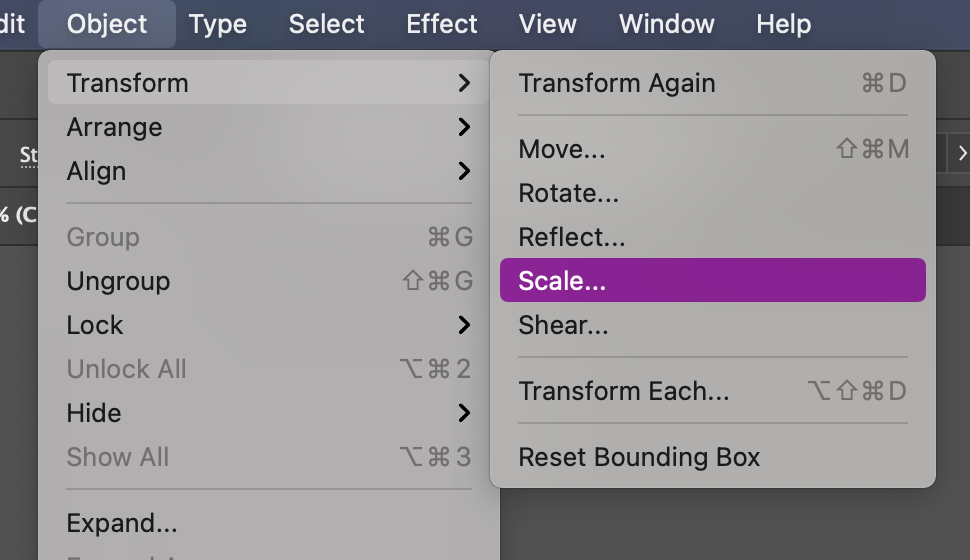Open the Select menu

tap(326, 24)
